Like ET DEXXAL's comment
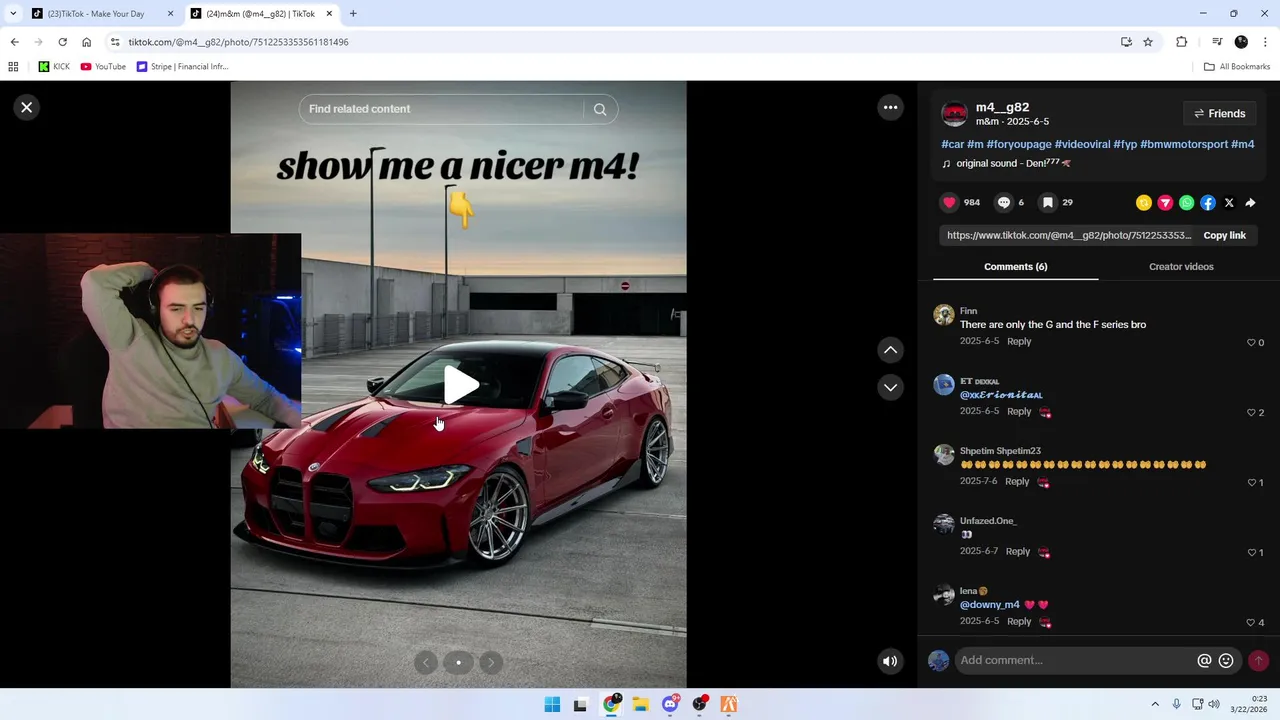 (x=1251, y=412)
